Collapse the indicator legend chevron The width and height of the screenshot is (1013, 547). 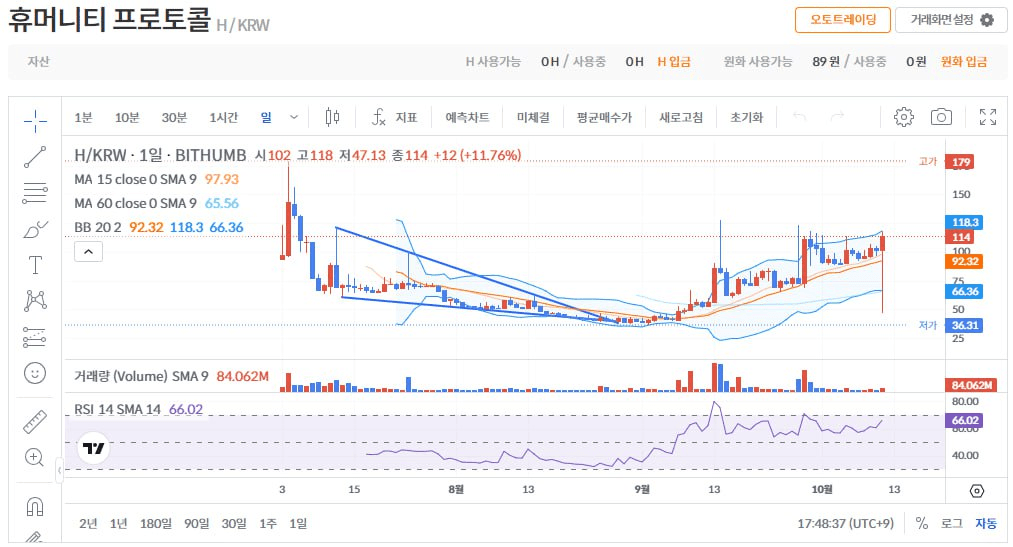pos(88,252)
